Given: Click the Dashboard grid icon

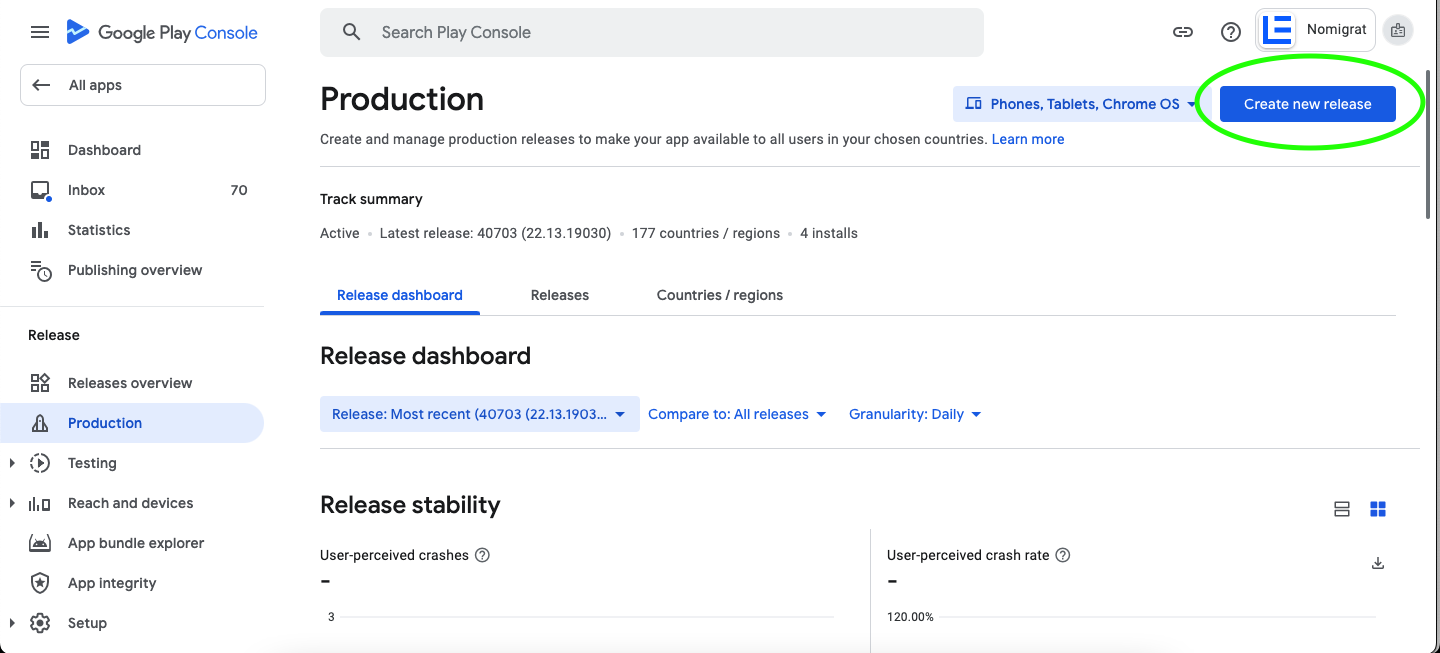Looking at the screenshot, I should point(40,150).
